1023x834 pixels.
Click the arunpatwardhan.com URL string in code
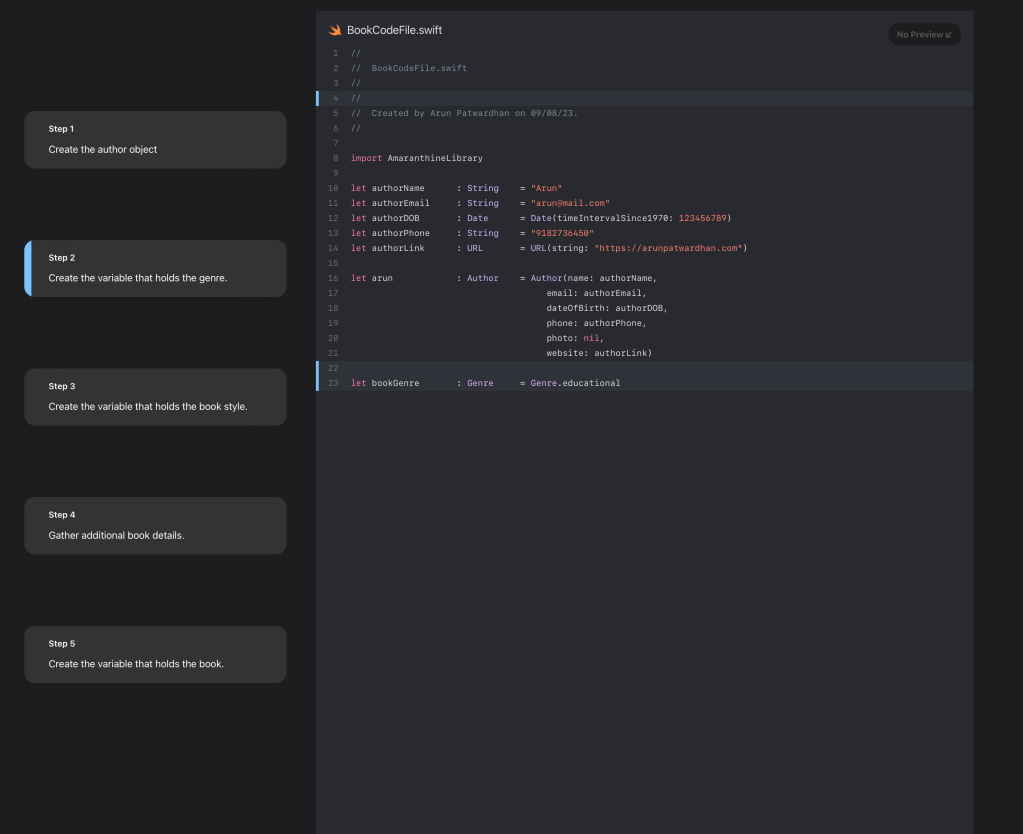(x=668, y=248)
